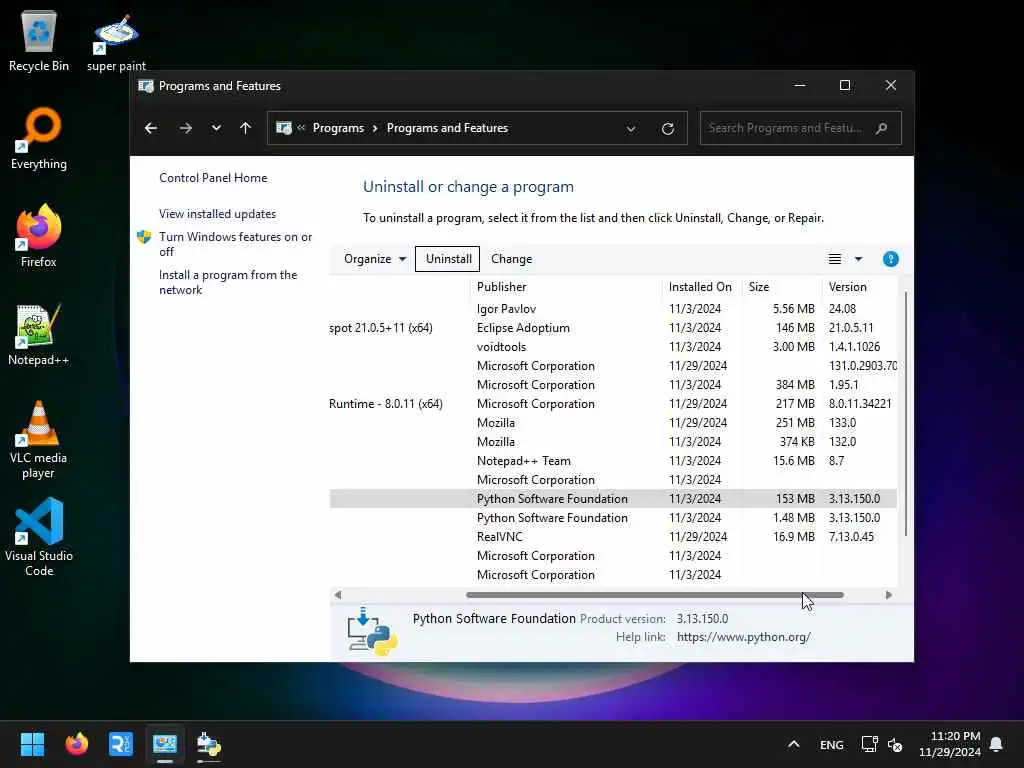
Task: Open super paint desktop shortcut
Action: pyautogui.click(x=116, y=42)
